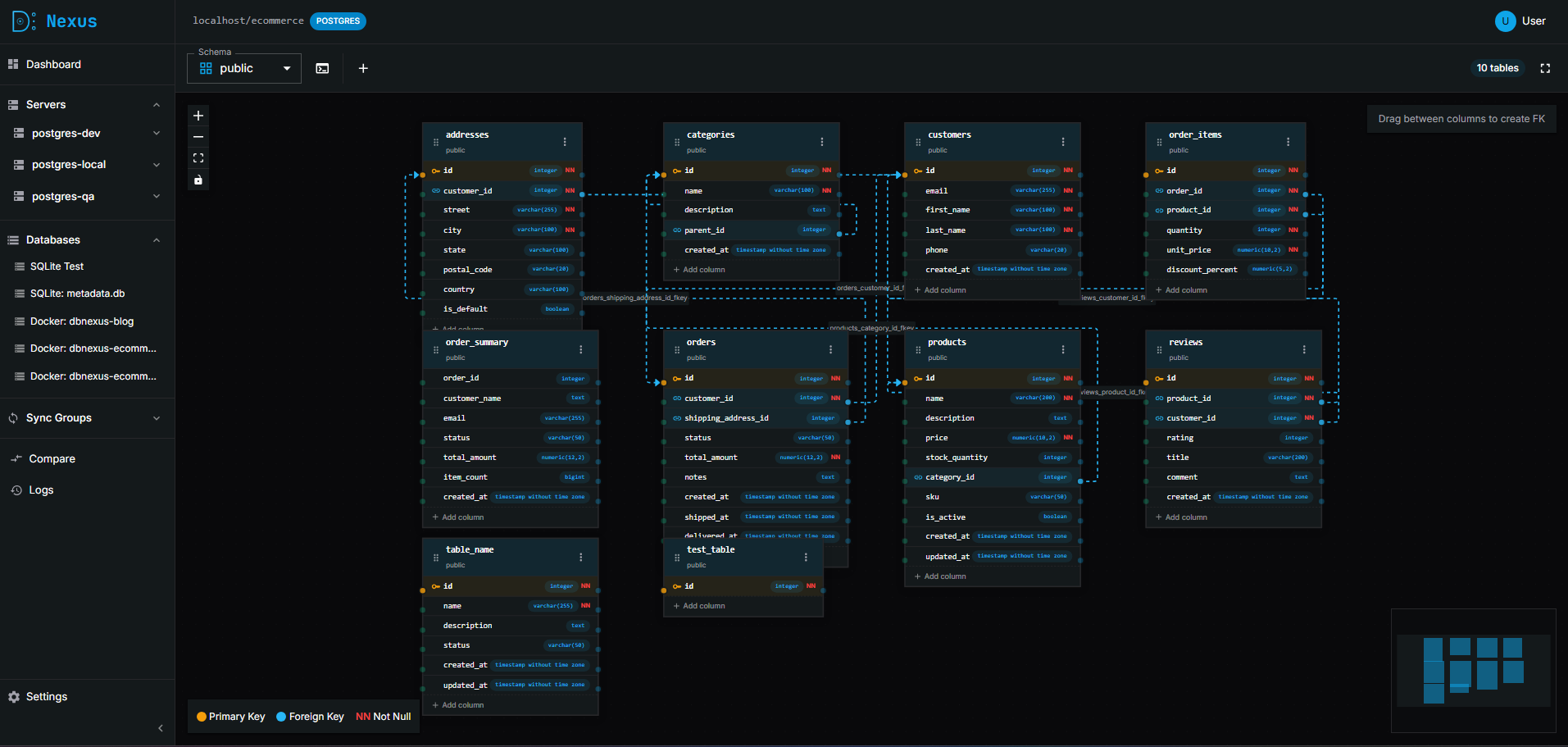The height and width of the screenshot is (747, 1568).
Task: Click the drag handle of the orders table
Action: (x=677, y=349)
